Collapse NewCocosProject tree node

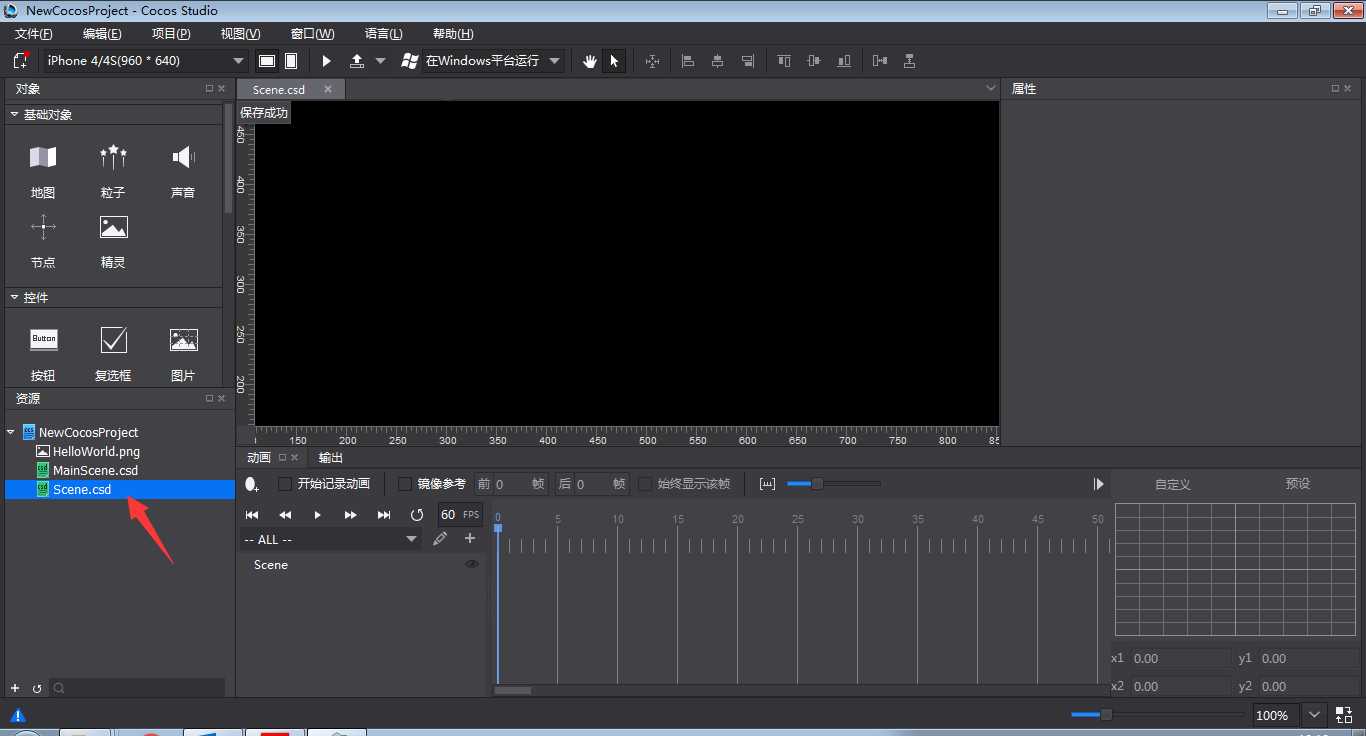[x=11, y=433]
